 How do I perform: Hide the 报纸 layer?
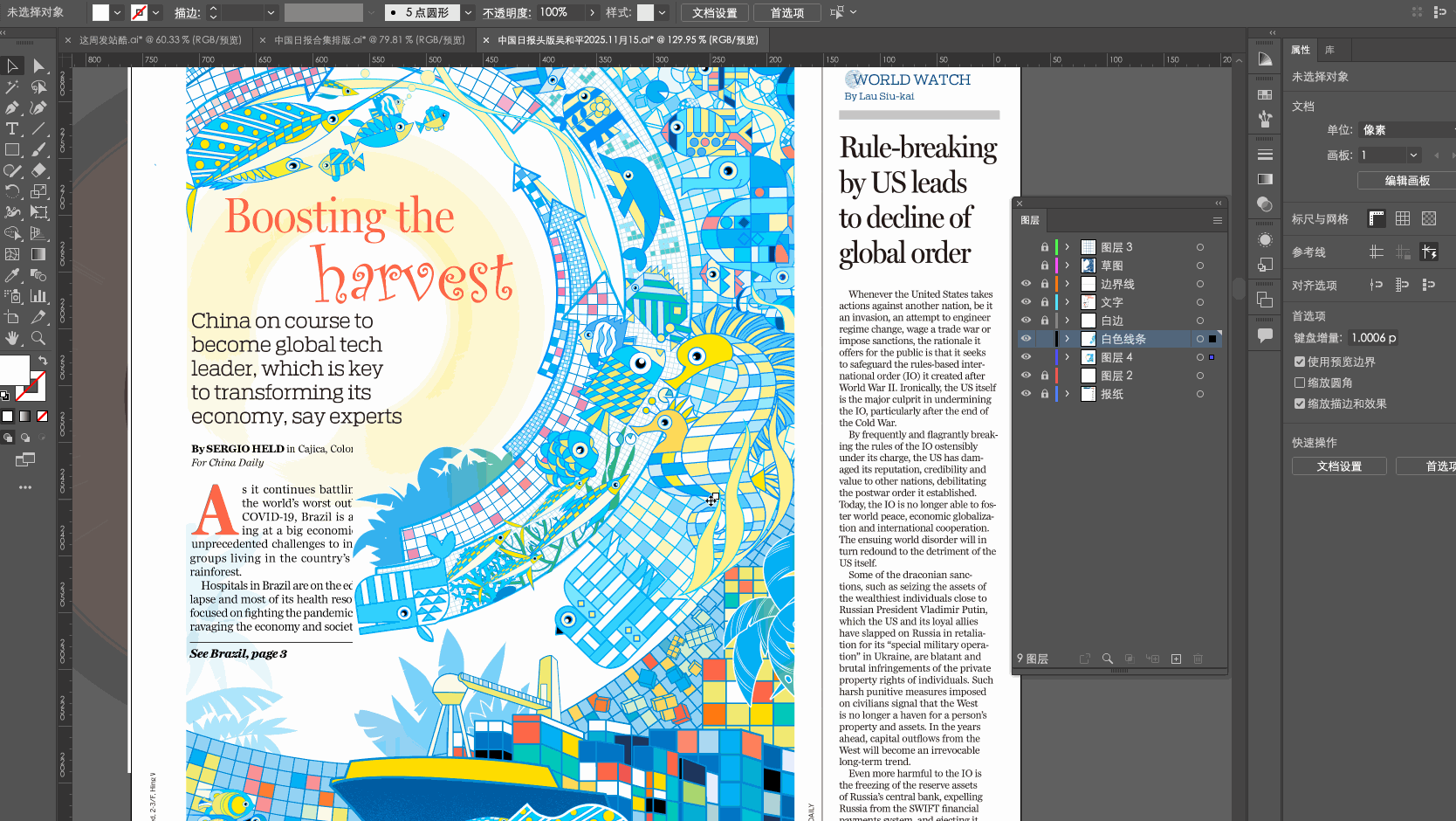(x=1026, y=394)
